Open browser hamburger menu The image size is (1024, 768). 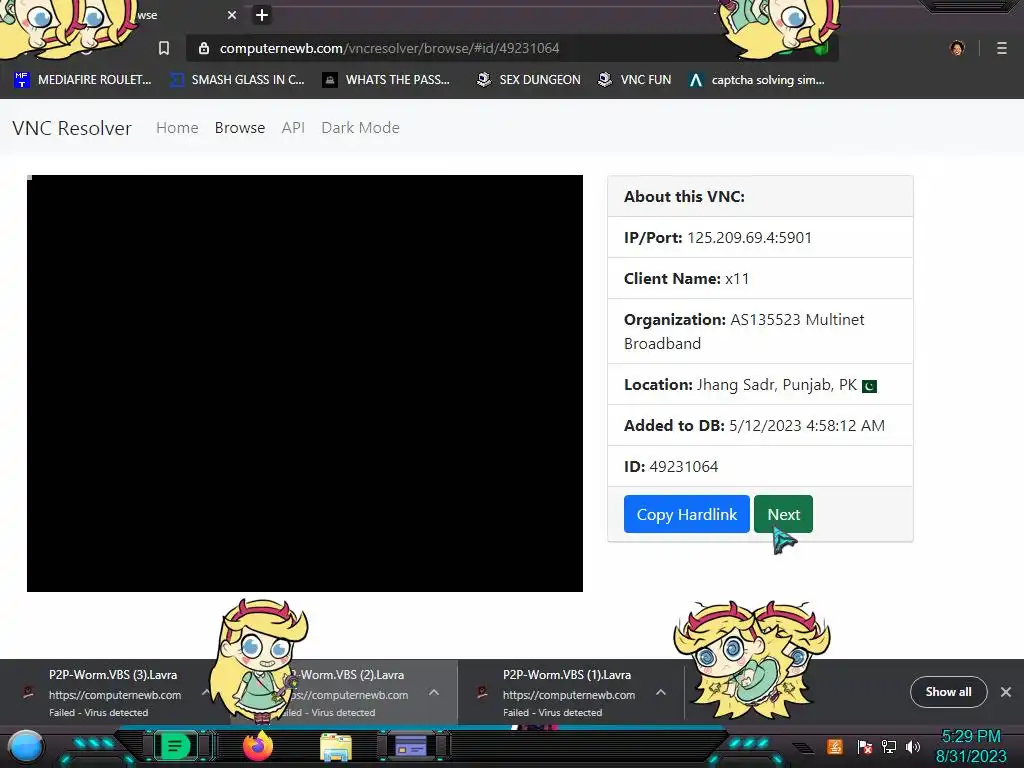coord(1002,48)
